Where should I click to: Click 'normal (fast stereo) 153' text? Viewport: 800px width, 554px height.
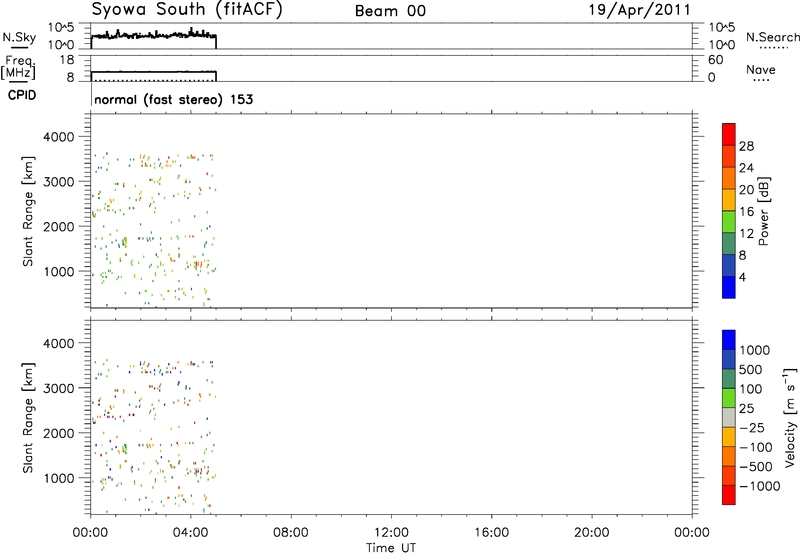(x=173, y=99)
